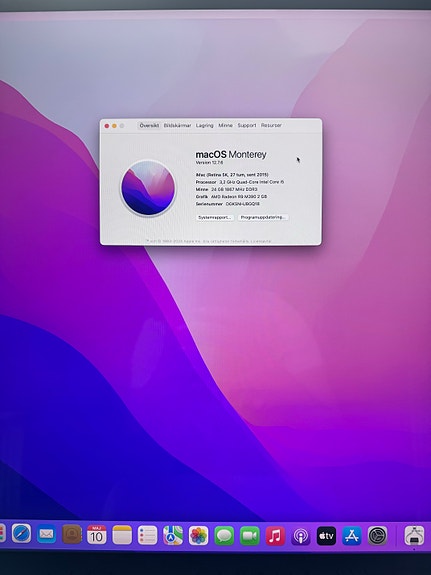Launch the Photos app from the Dock

(198, 536)
